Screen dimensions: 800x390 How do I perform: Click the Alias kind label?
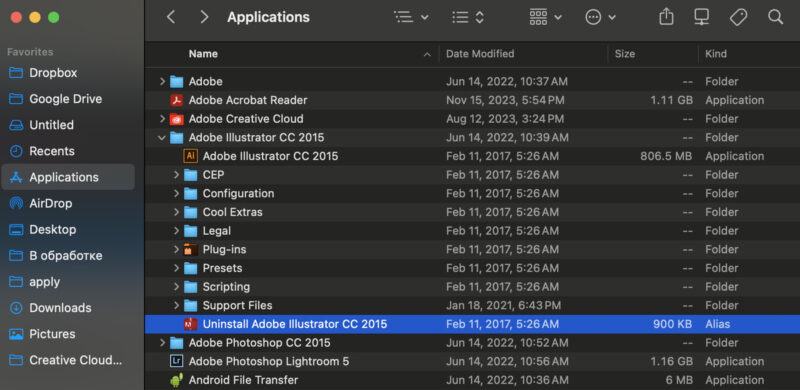pyautogui.click(x=717, y=324)
